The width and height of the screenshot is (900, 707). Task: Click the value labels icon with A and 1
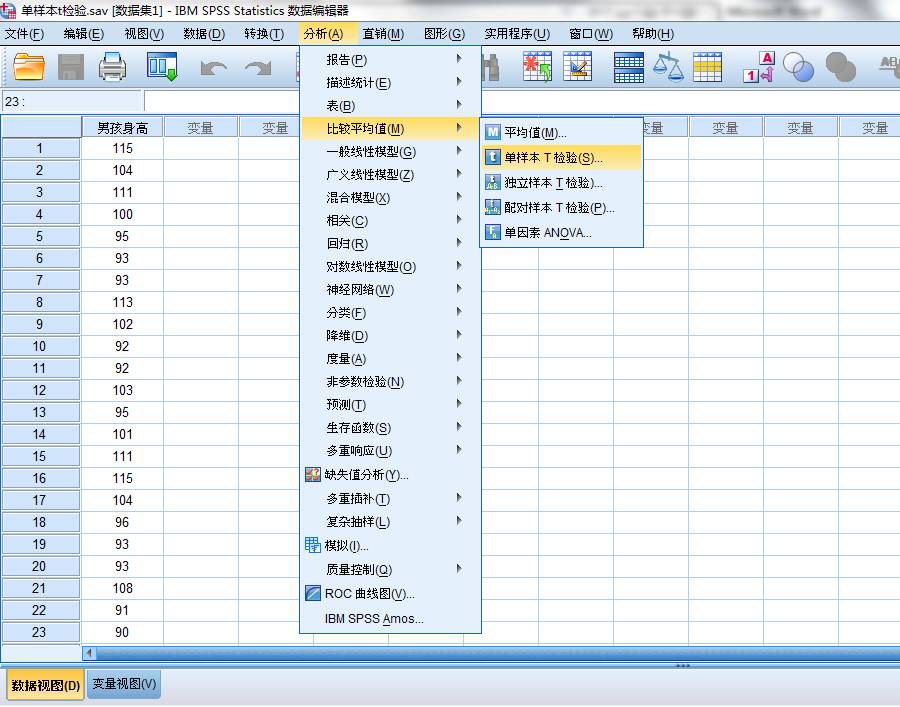click(x=759, y=67)
